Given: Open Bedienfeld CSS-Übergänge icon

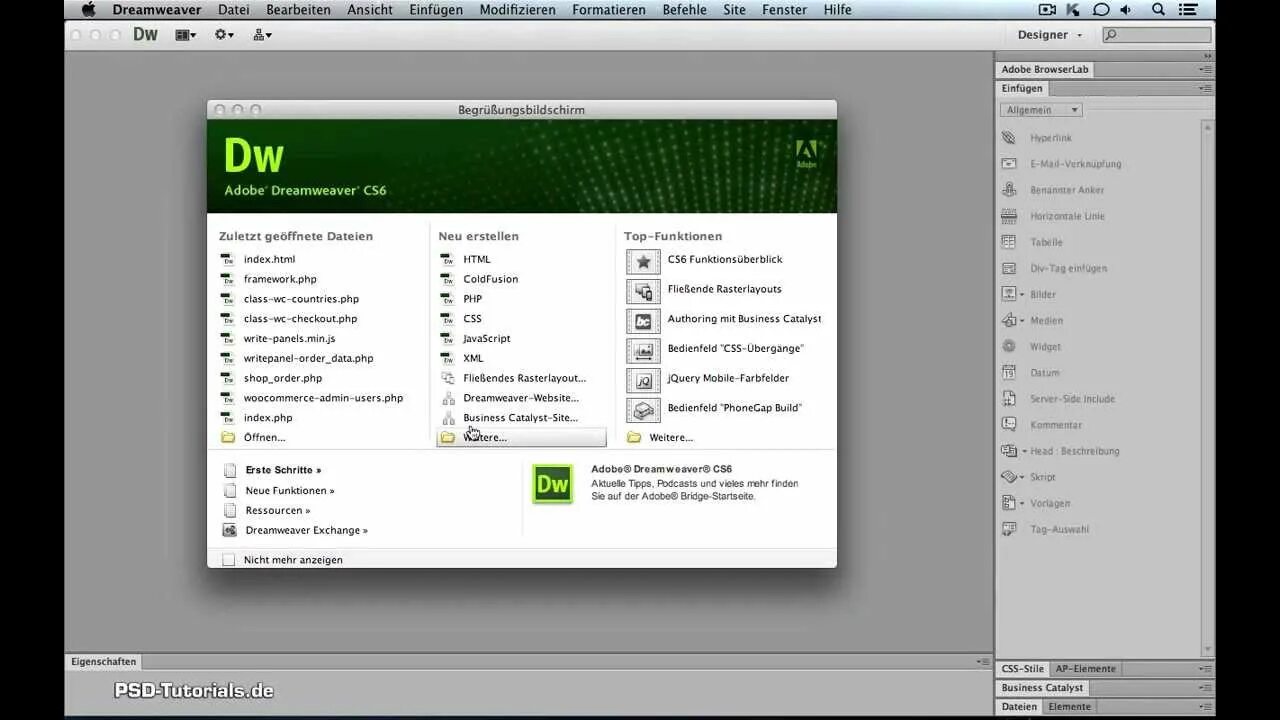Looking at the screenshot, I should tap(643, 350).
